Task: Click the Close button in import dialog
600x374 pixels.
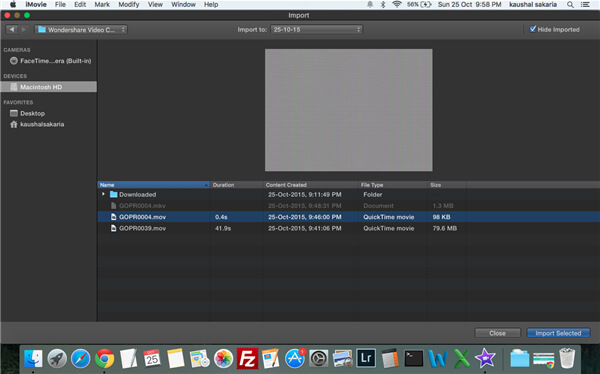Action: pyautogui.click(x=497, y=333)
